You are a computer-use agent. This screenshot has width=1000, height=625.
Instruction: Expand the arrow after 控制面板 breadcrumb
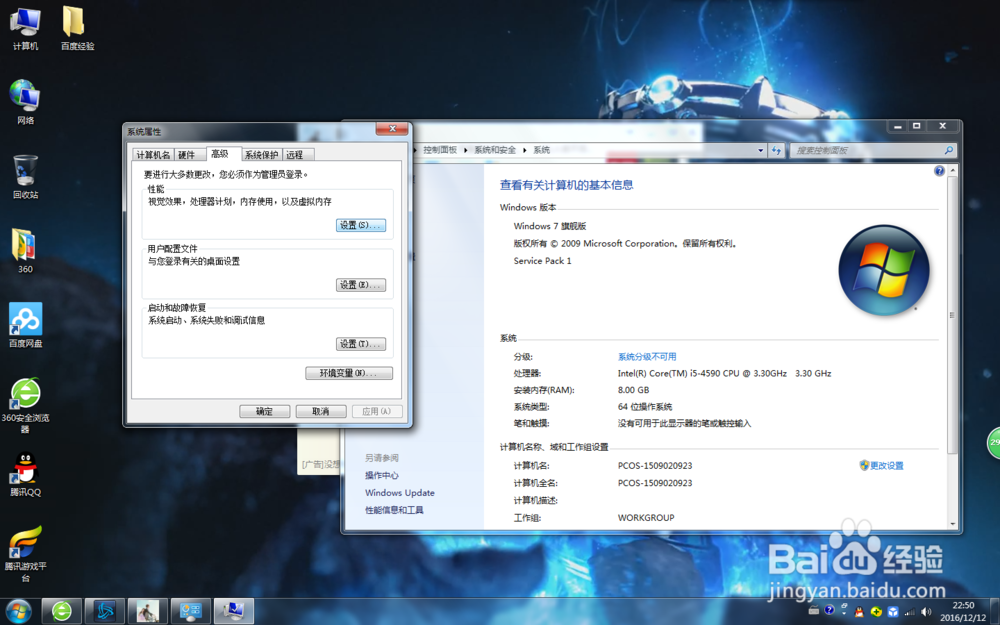coord(466,150)
